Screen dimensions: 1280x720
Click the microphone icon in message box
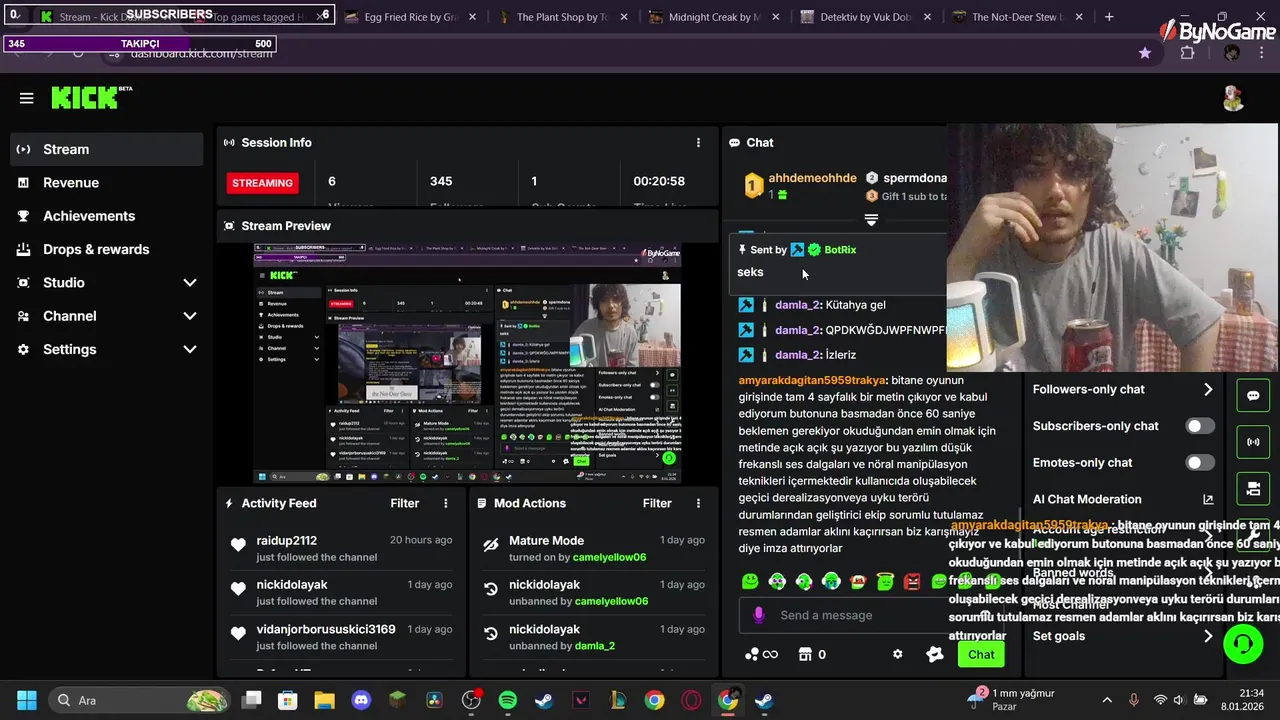(759, 615)
